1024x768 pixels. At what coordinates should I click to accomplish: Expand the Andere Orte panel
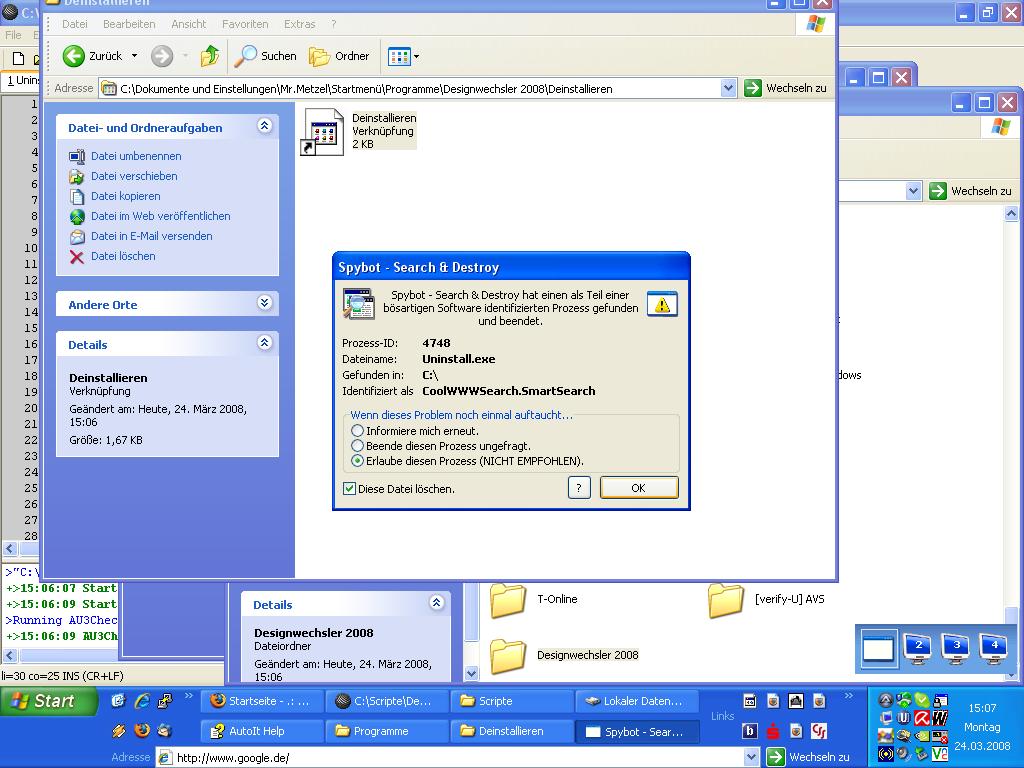tap(264, 303)
